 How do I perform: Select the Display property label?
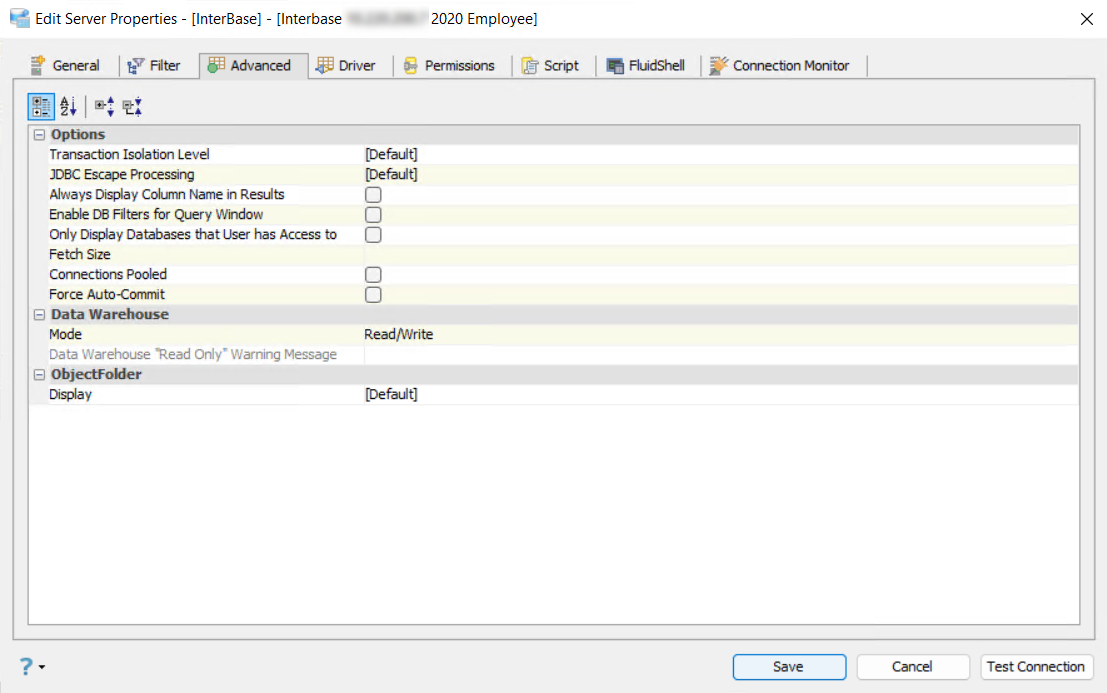71,394
